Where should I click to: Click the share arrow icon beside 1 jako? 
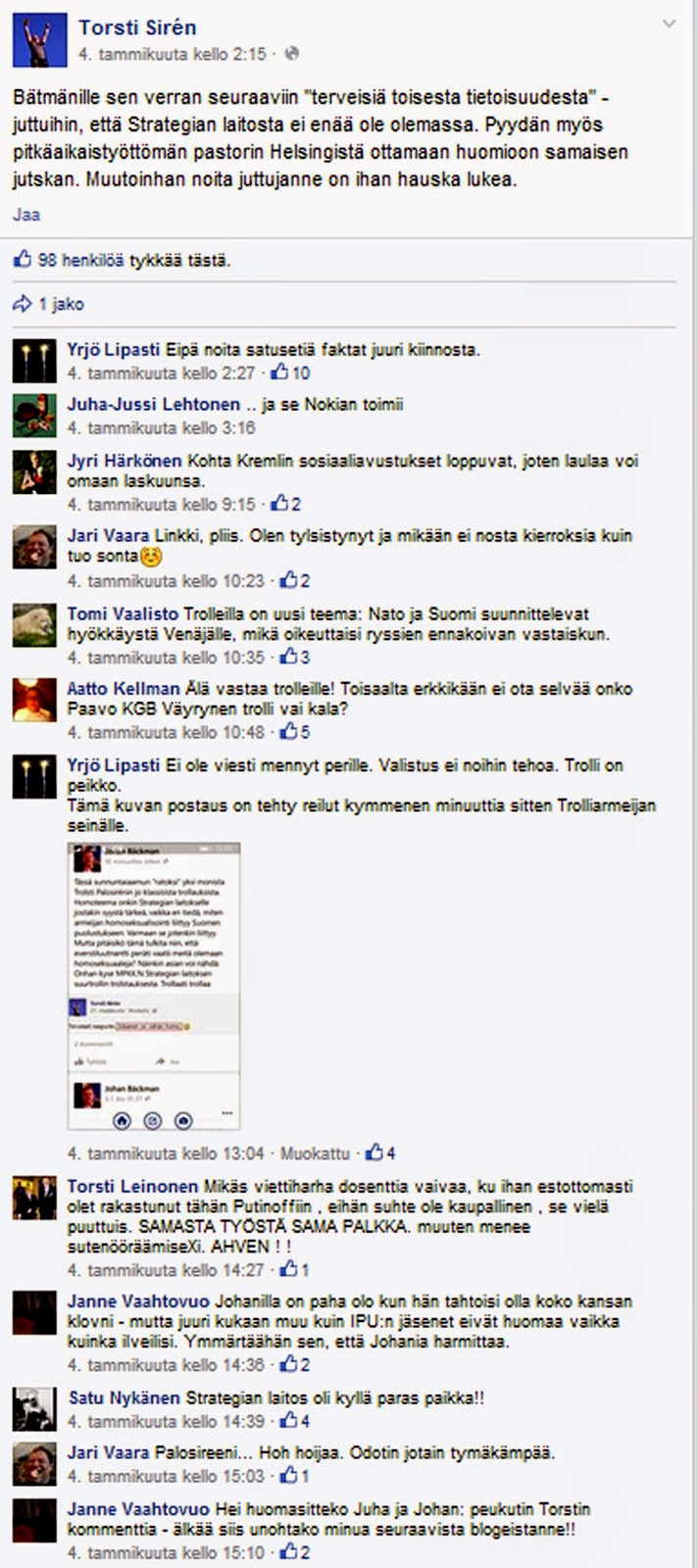23,304
